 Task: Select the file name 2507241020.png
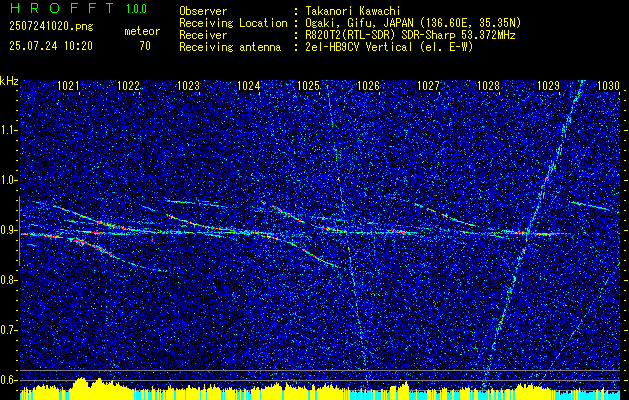(x=51, y=27)
